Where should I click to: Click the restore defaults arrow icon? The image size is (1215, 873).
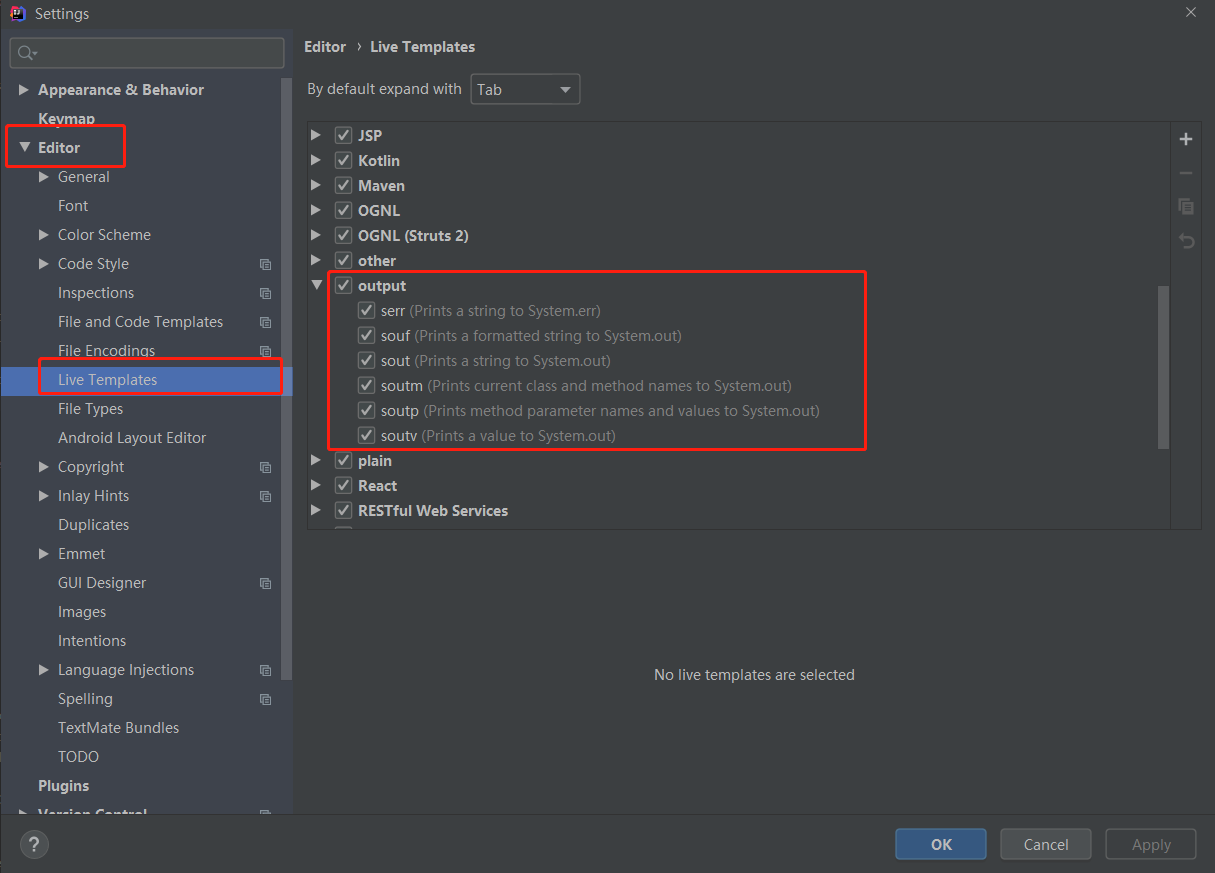pyautogui.click(x=1186, y=241)
